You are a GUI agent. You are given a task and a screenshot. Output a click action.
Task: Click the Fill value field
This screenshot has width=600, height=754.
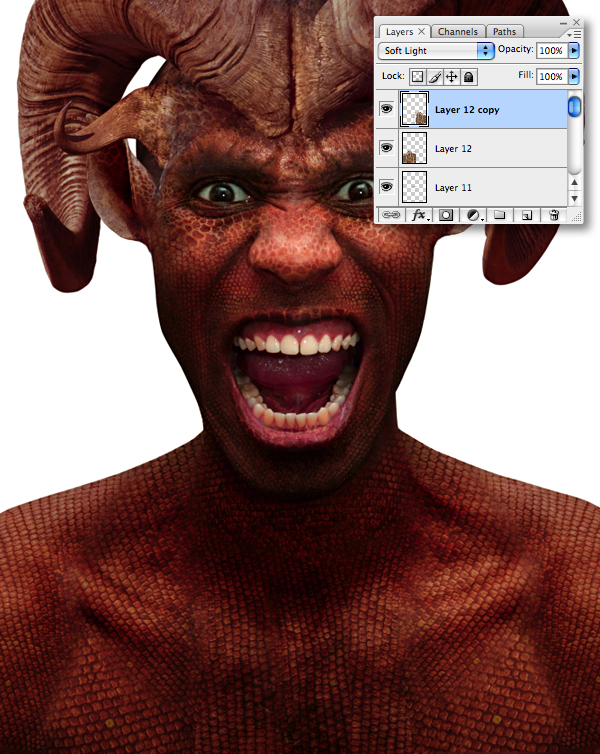[x=551, y=76]
